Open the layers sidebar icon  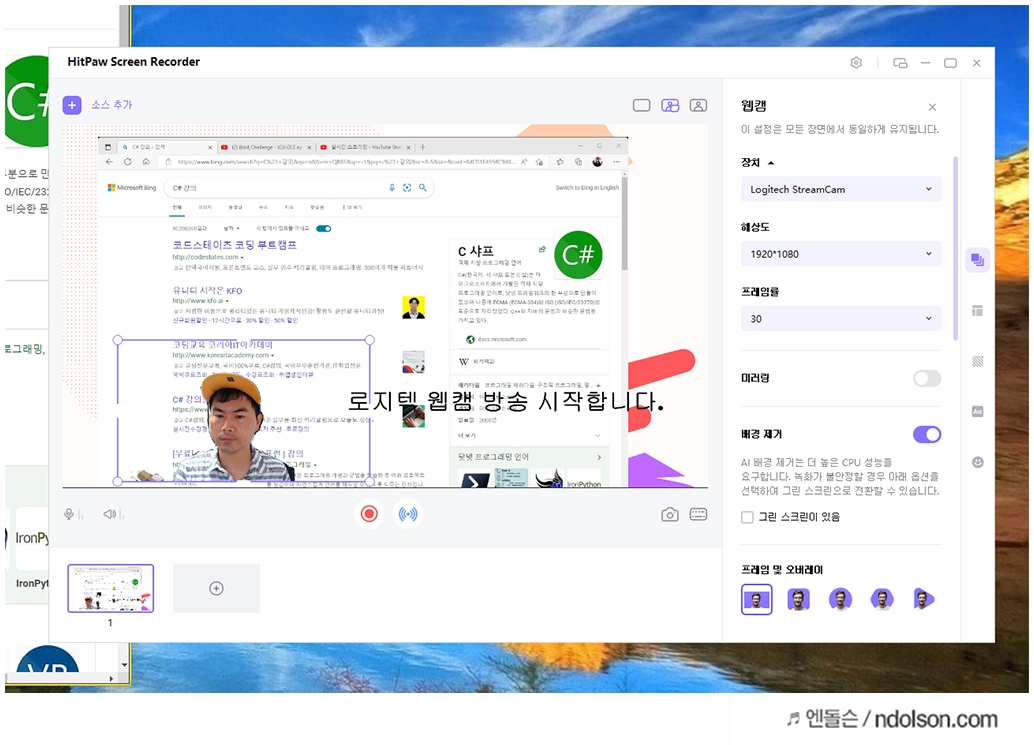(977, 260)
